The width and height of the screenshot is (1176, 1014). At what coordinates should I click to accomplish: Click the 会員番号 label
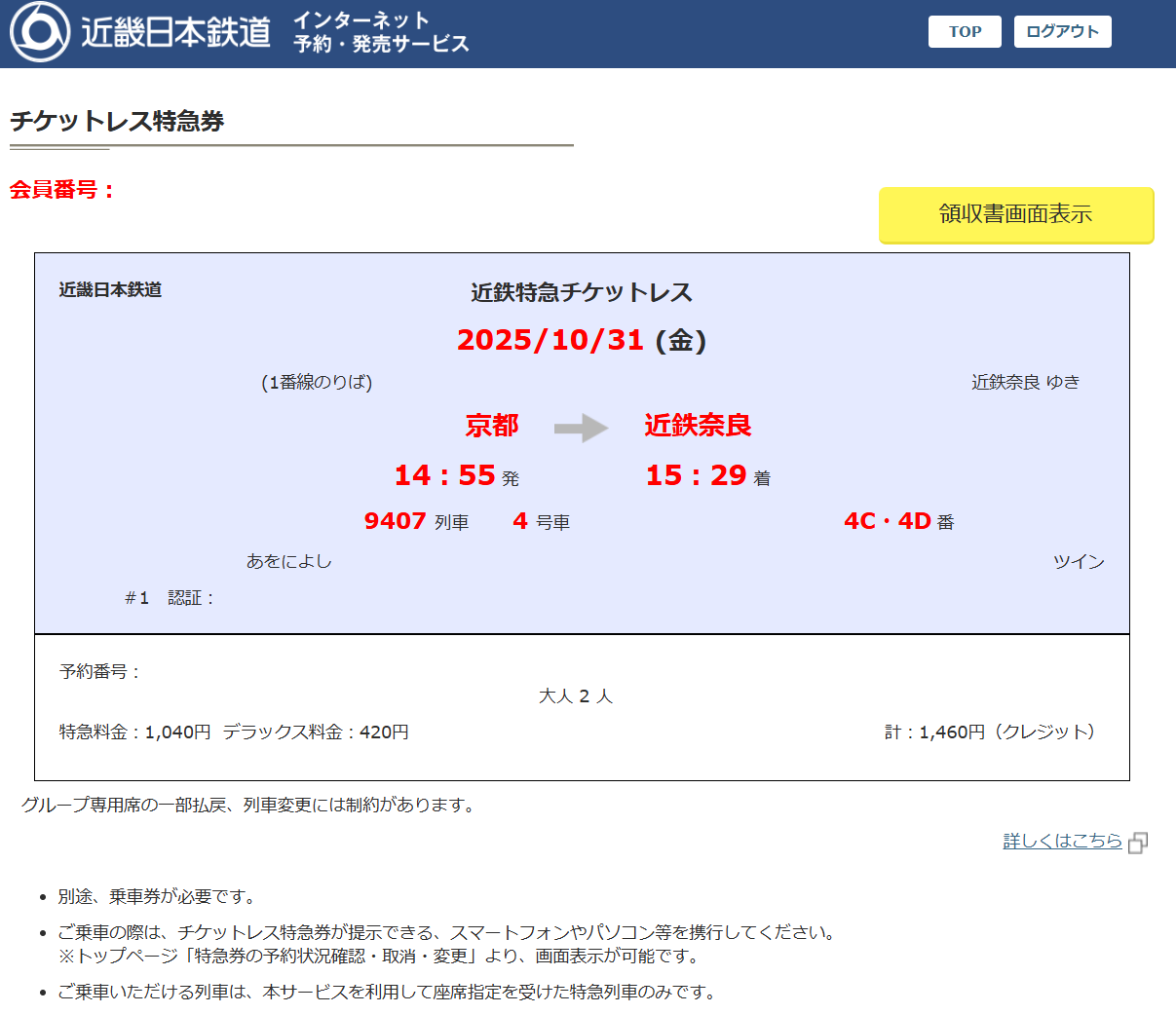[x=62, y=190]
